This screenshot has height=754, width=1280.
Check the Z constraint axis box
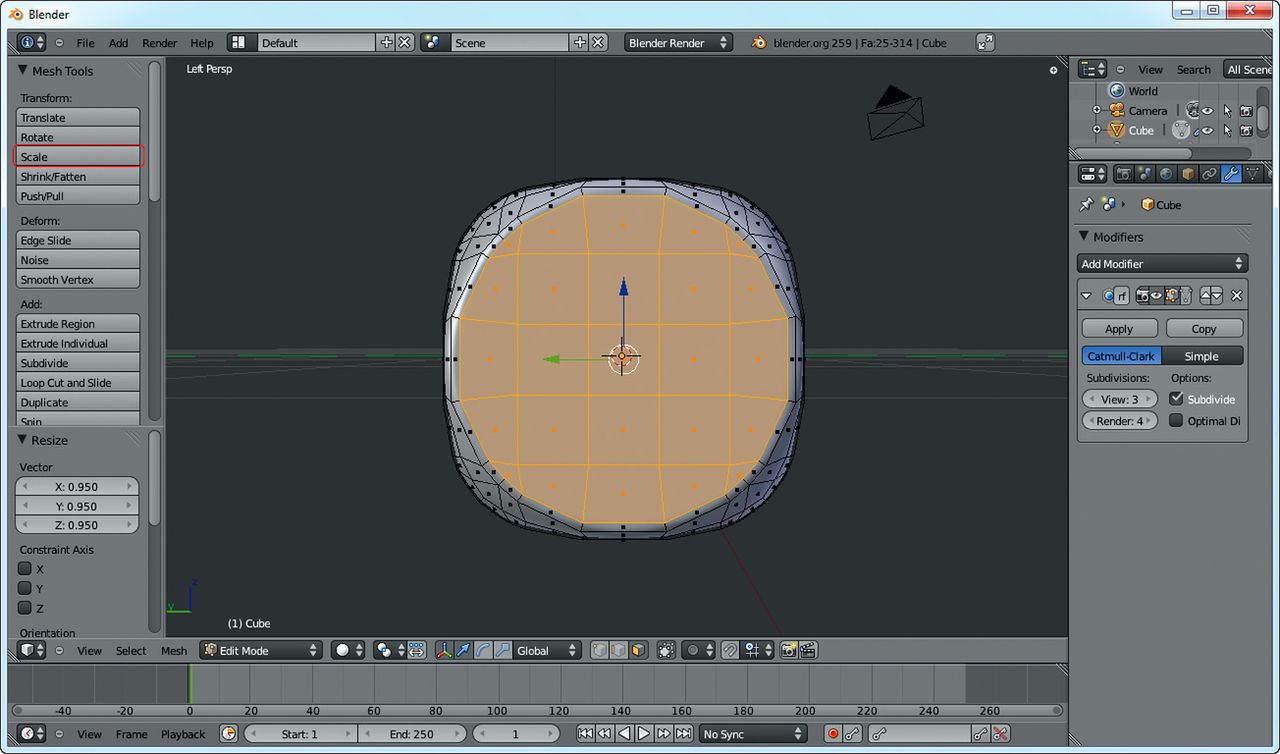pyautogui.click(x=25, y=607)
